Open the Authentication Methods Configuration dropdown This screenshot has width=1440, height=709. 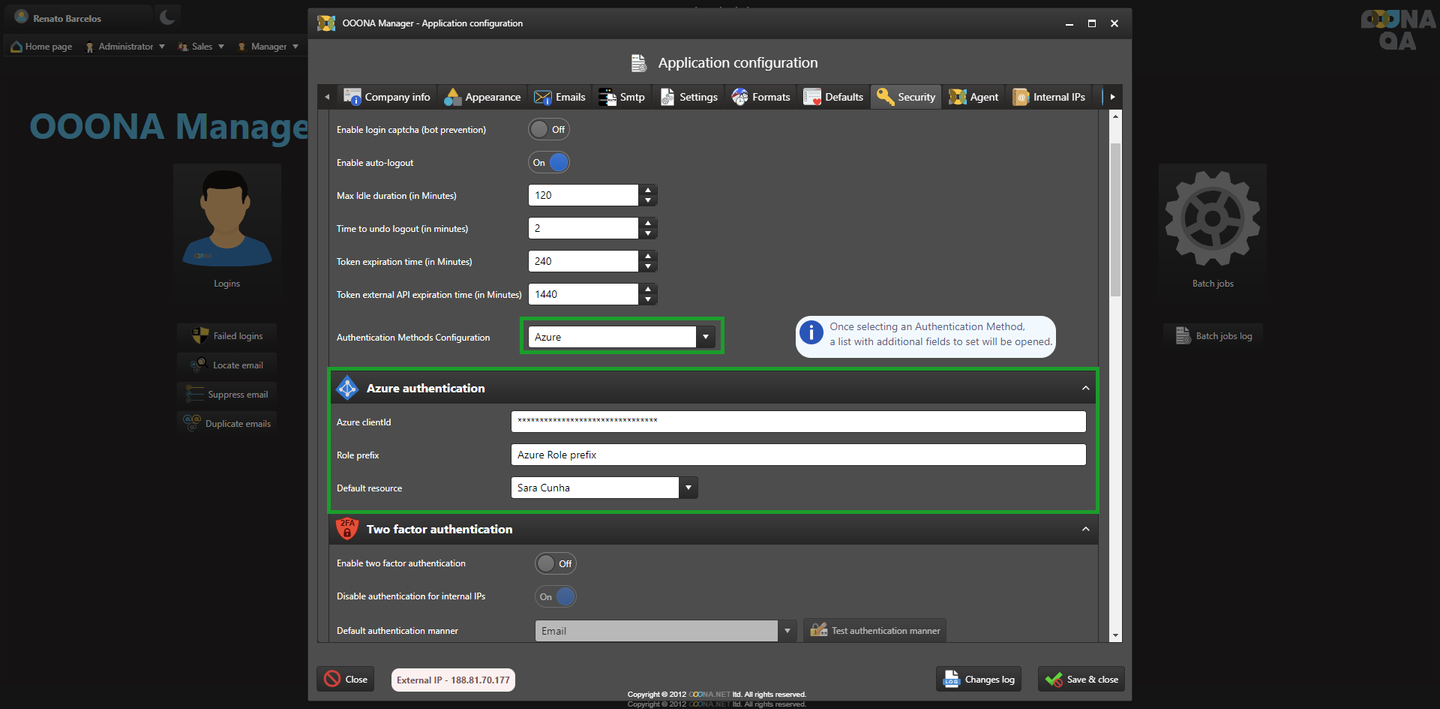tap(705, 337)
